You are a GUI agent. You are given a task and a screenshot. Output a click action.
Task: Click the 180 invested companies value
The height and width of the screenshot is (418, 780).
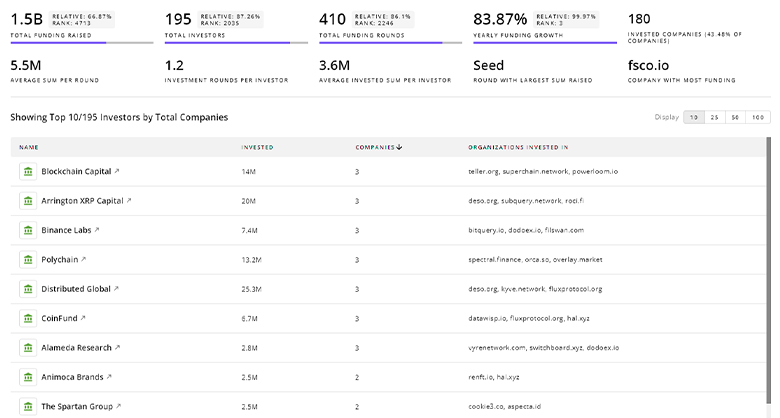639,19
